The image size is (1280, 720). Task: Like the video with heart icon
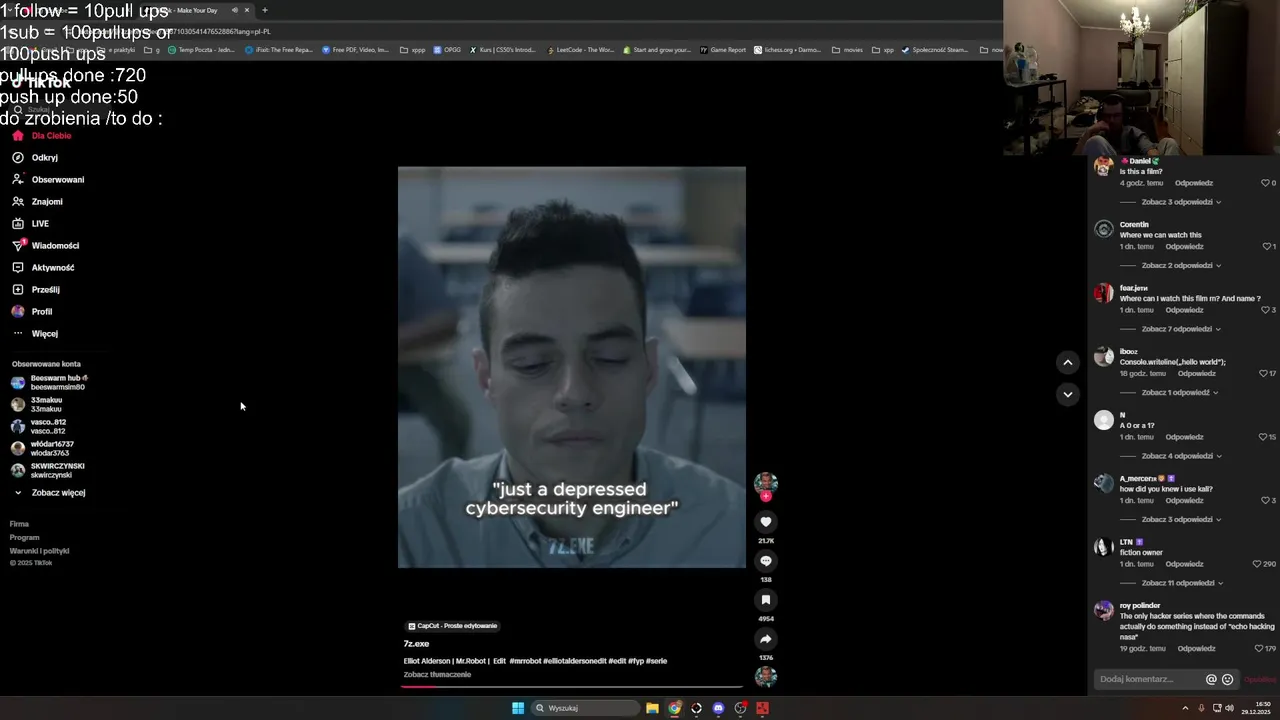pos(766,522)
